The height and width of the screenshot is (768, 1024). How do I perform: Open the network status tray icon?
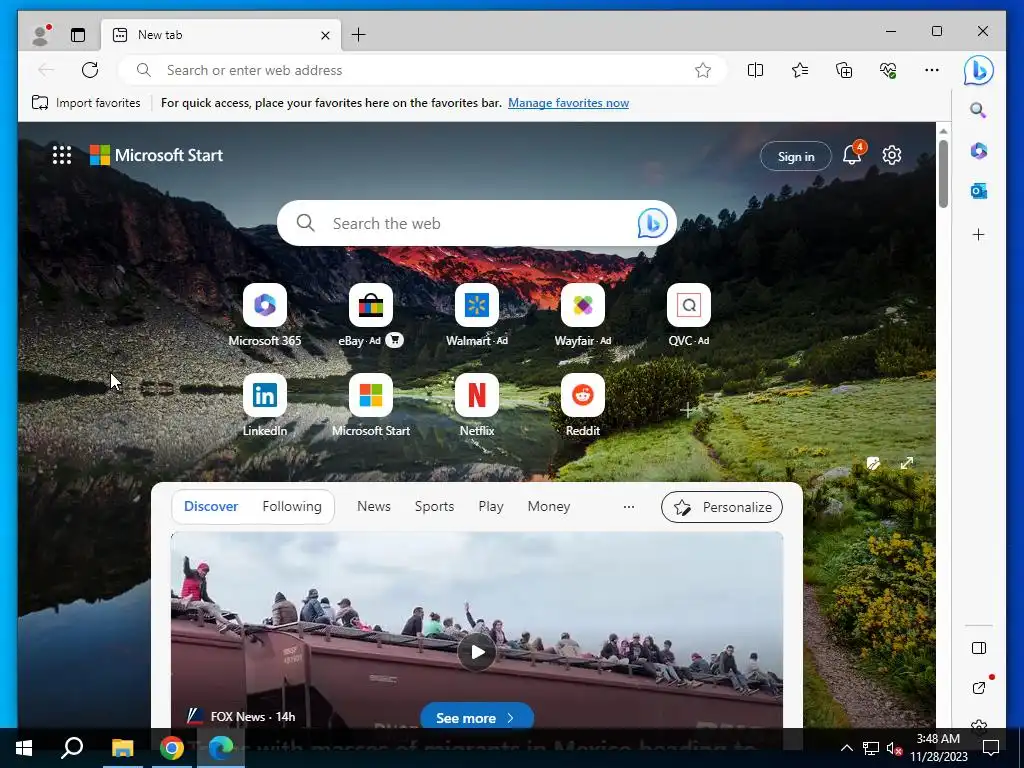pyautogui.click(x=871, y=748)
